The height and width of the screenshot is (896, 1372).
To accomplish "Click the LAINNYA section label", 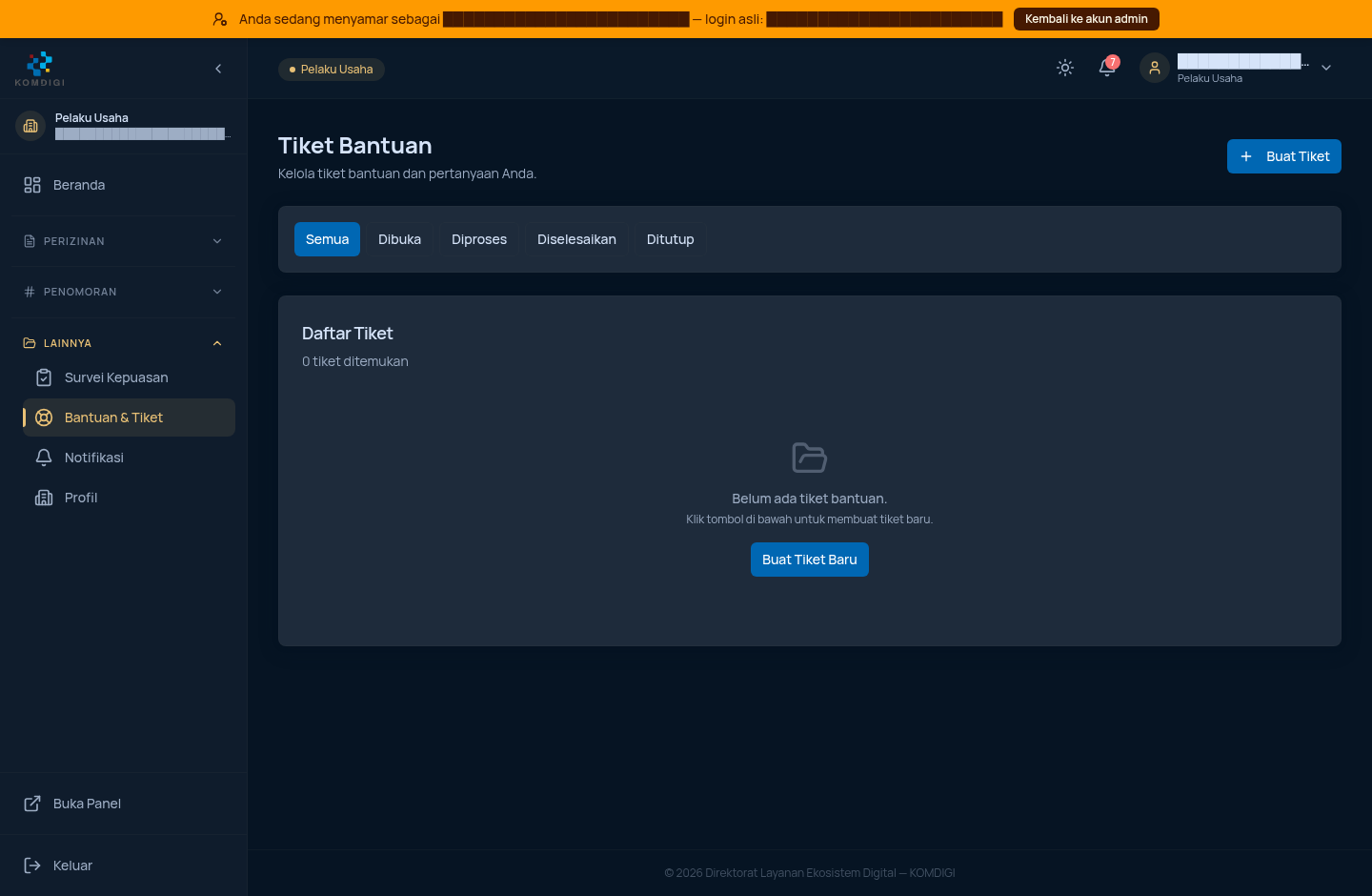I will tap(68, 343).
